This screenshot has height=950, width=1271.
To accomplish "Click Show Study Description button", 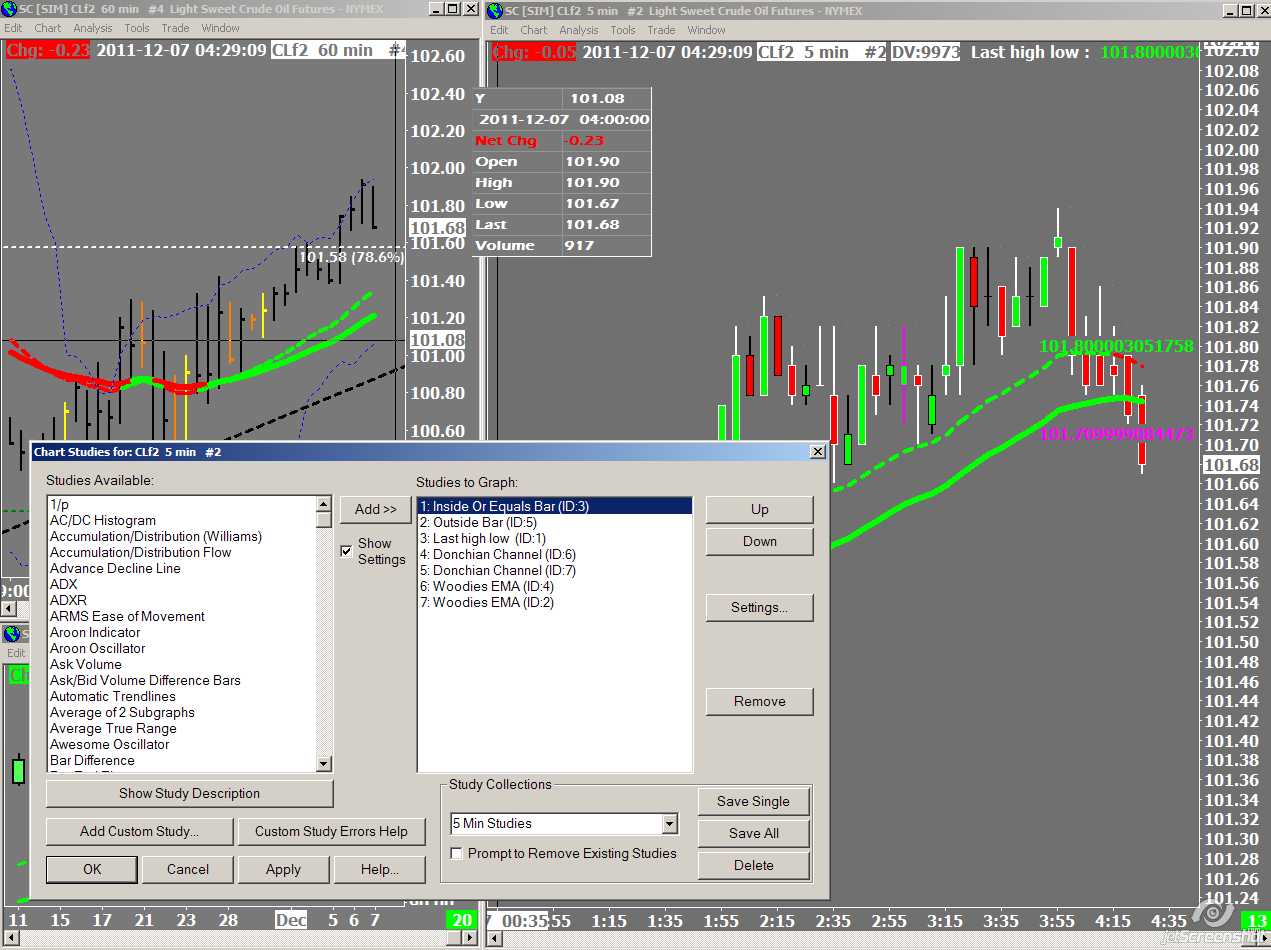I will [189, 793].
